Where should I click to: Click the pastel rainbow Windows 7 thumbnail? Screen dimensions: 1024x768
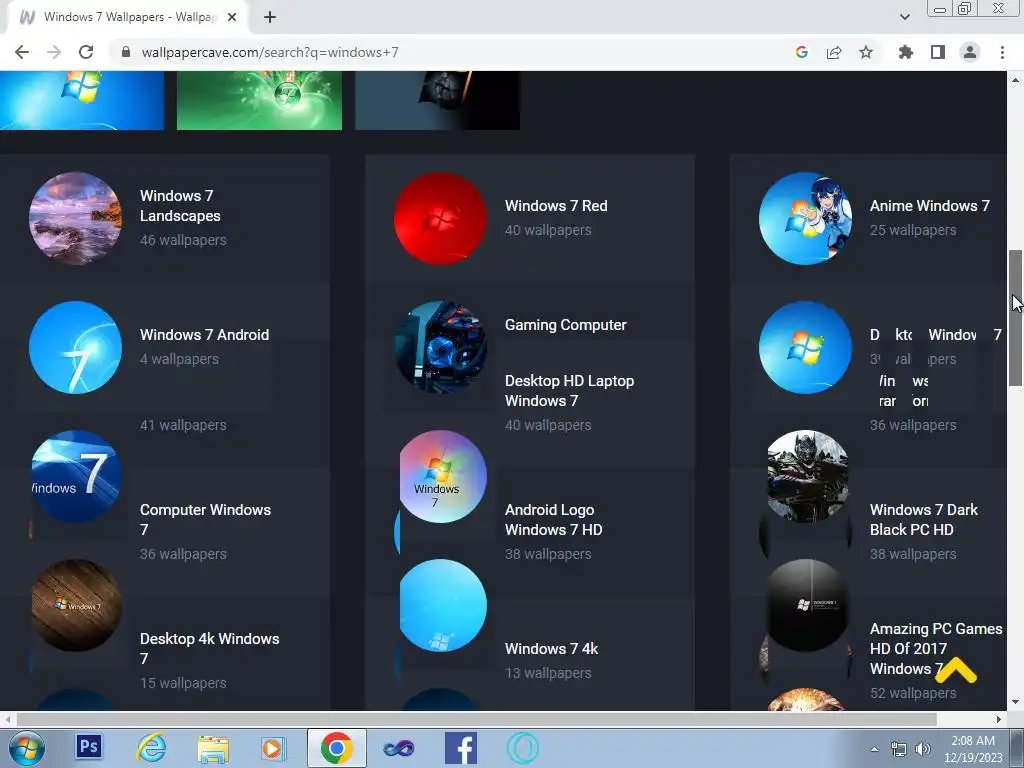[443, 476]
